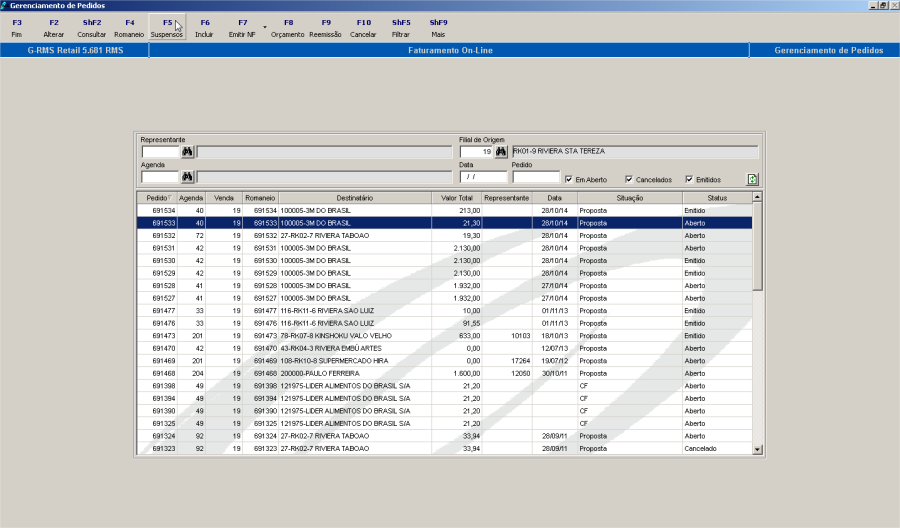The height and width of the screenshot is (528, 900).
Task: Select order row 691529
Action: tap(444, 273)
